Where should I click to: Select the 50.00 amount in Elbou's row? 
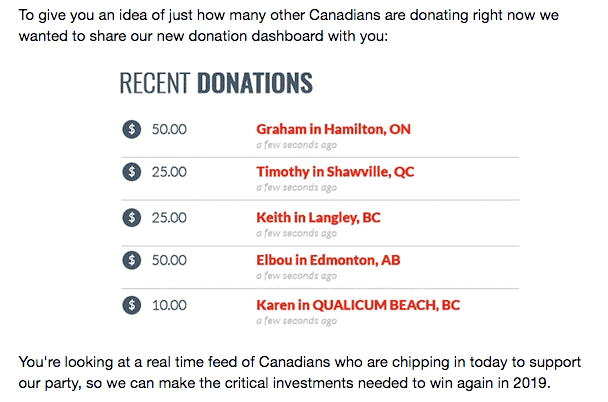pos(169,260)
